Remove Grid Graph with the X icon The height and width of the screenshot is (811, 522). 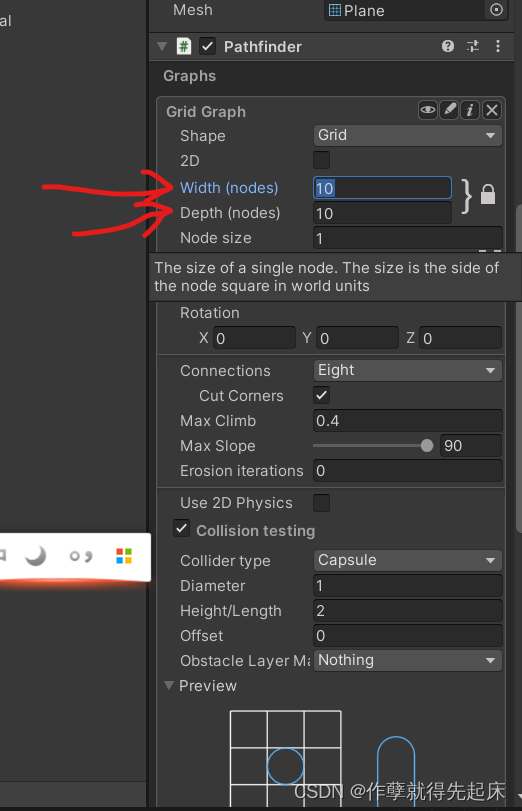[x=492, y=110]
